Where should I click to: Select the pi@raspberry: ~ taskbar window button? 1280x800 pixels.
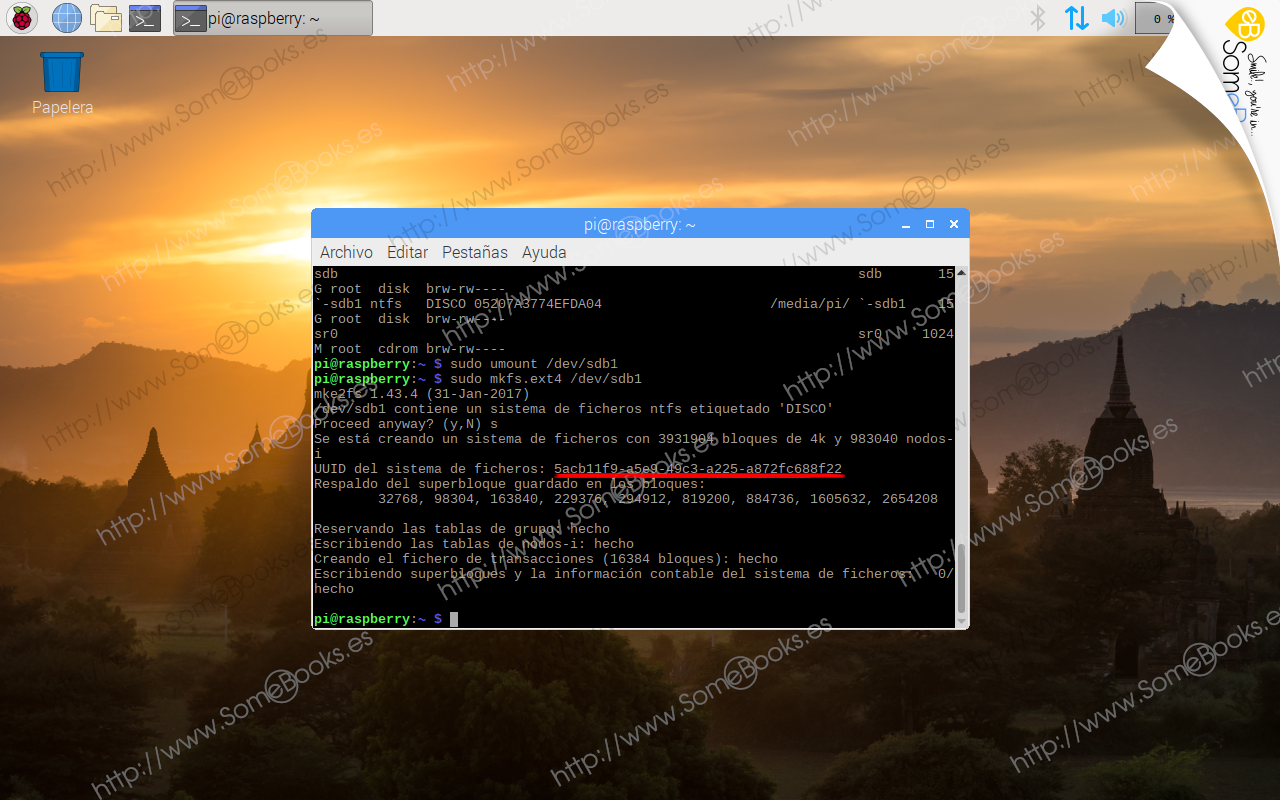(x=280, y=17)
